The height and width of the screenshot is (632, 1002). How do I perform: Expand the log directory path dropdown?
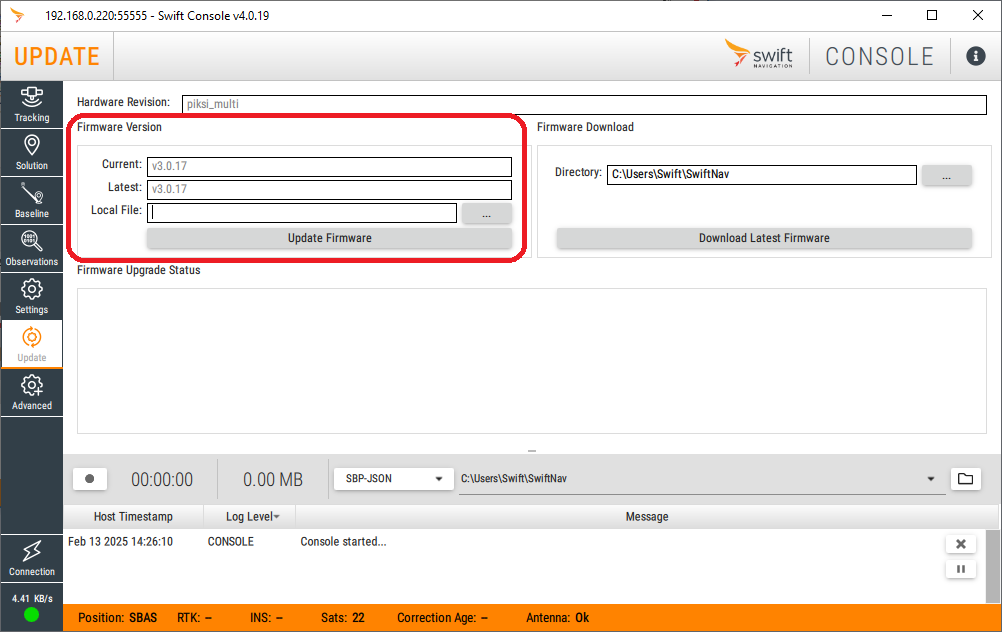click(x=930, y=479)
